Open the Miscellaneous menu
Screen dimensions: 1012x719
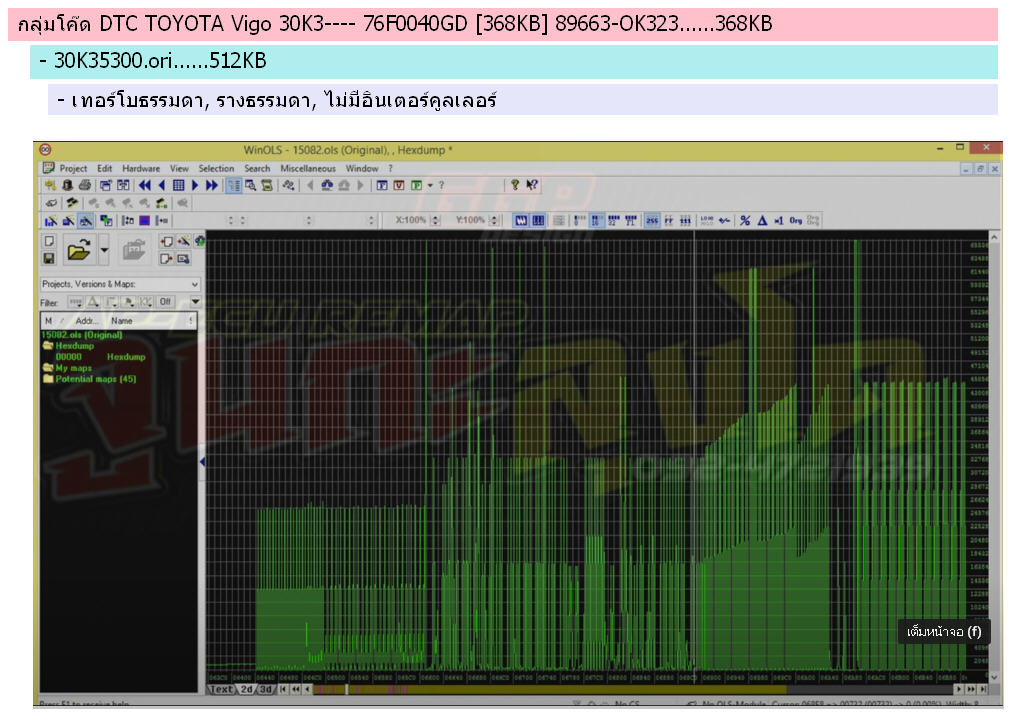pyautogui.click(x=308, y=168)
